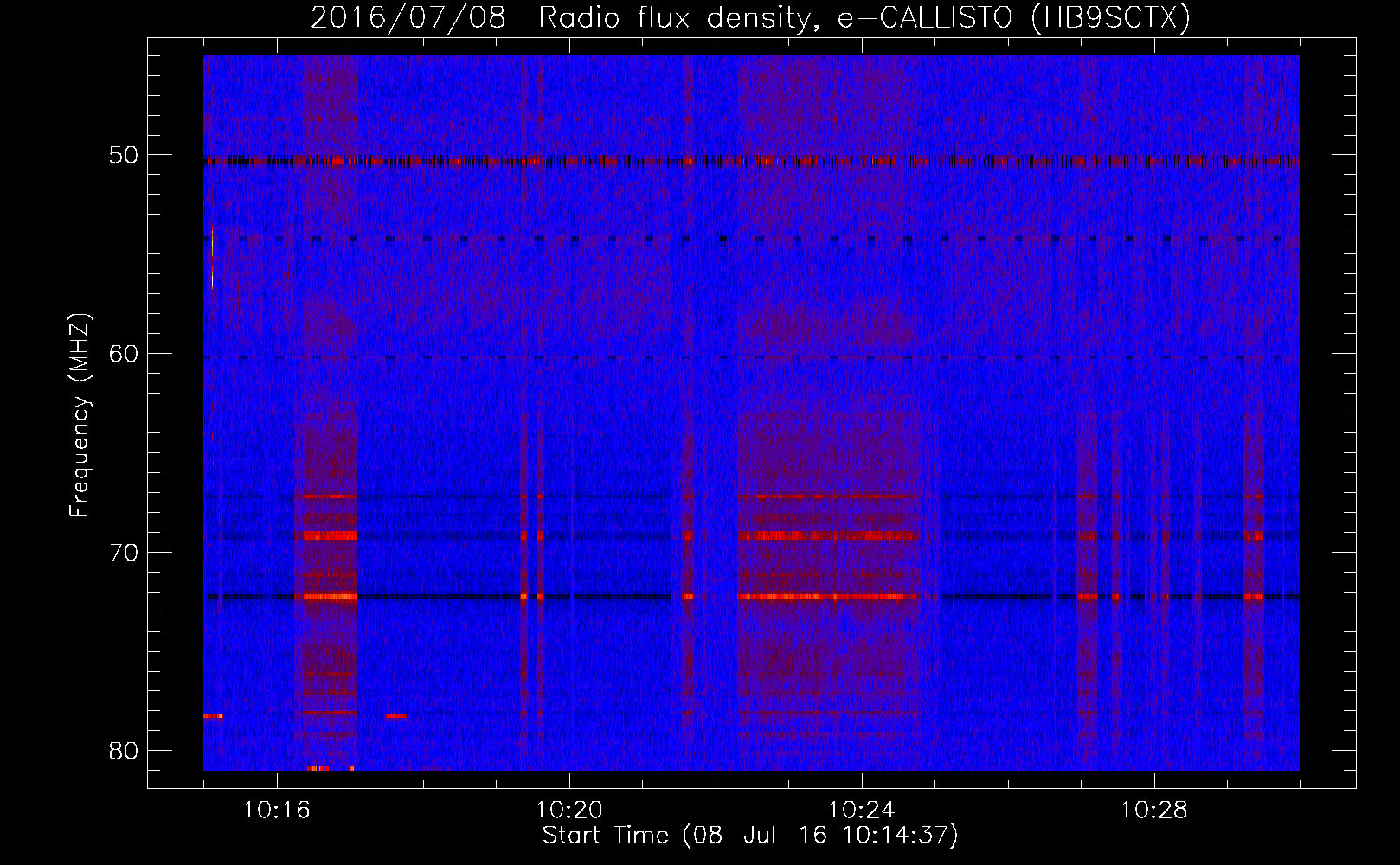The image size is (1400, 865).
Task: Click the 10:20 time tick label
Action: (569, 811)
